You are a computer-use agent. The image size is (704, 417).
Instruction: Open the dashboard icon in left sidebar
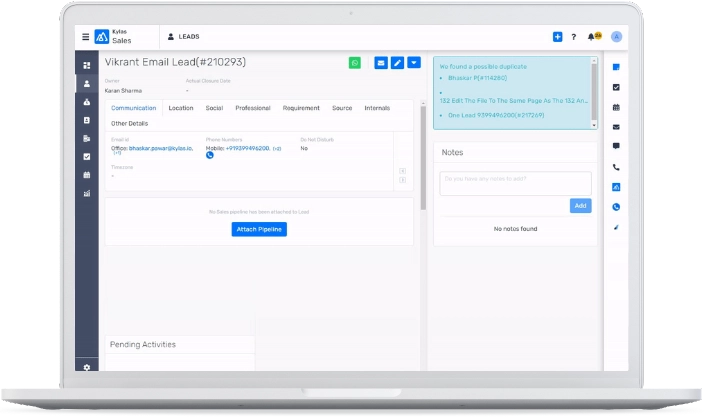click(87, 66)
